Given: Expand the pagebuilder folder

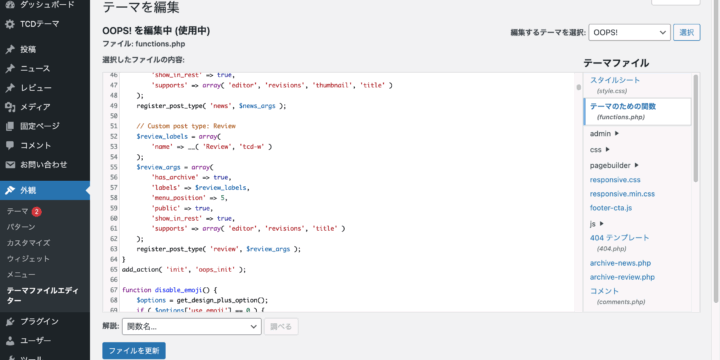Looking at the screenshot, I should [614, 165].
